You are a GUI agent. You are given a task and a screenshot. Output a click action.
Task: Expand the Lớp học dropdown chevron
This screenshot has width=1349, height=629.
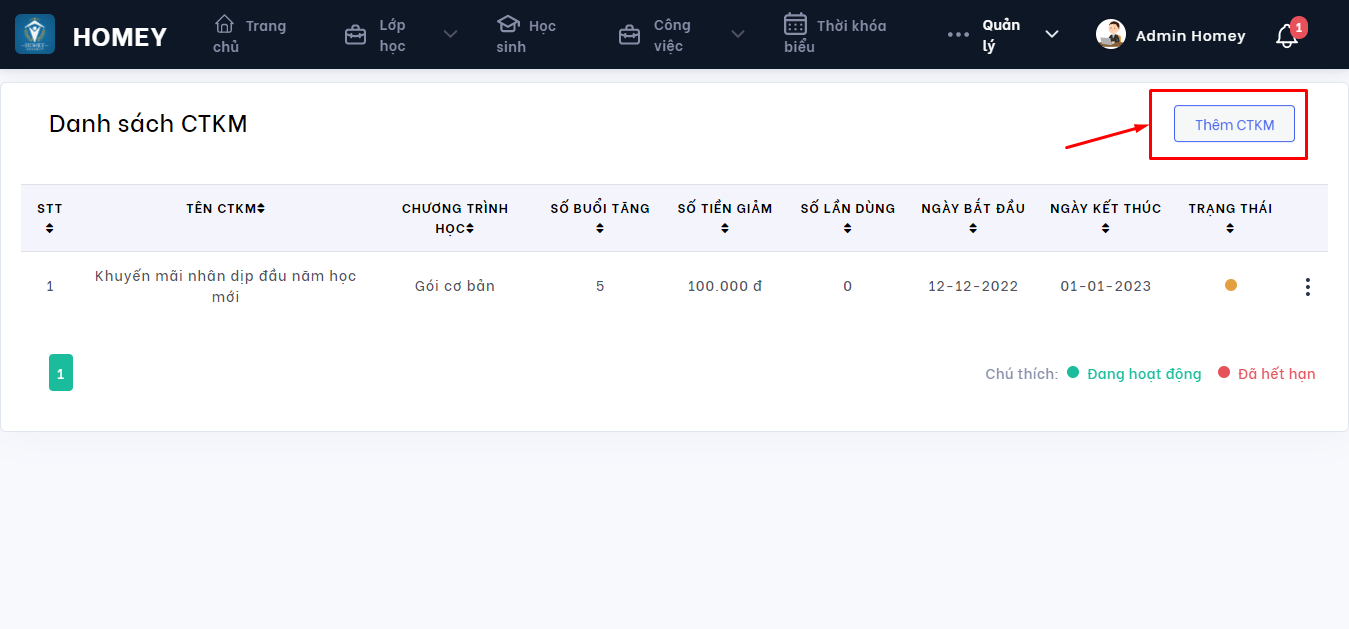coord(450,35)
